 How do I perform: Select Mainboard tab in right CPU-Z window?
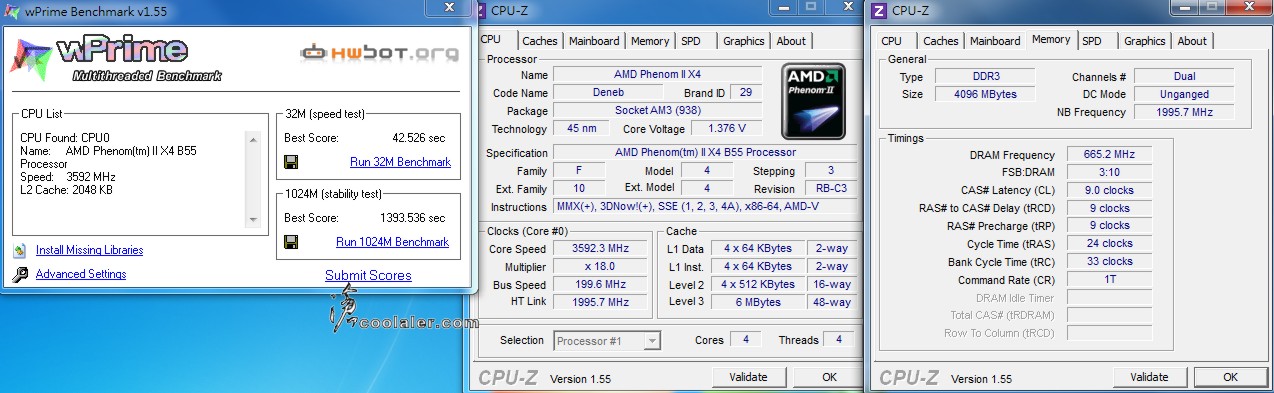point(995,41)
